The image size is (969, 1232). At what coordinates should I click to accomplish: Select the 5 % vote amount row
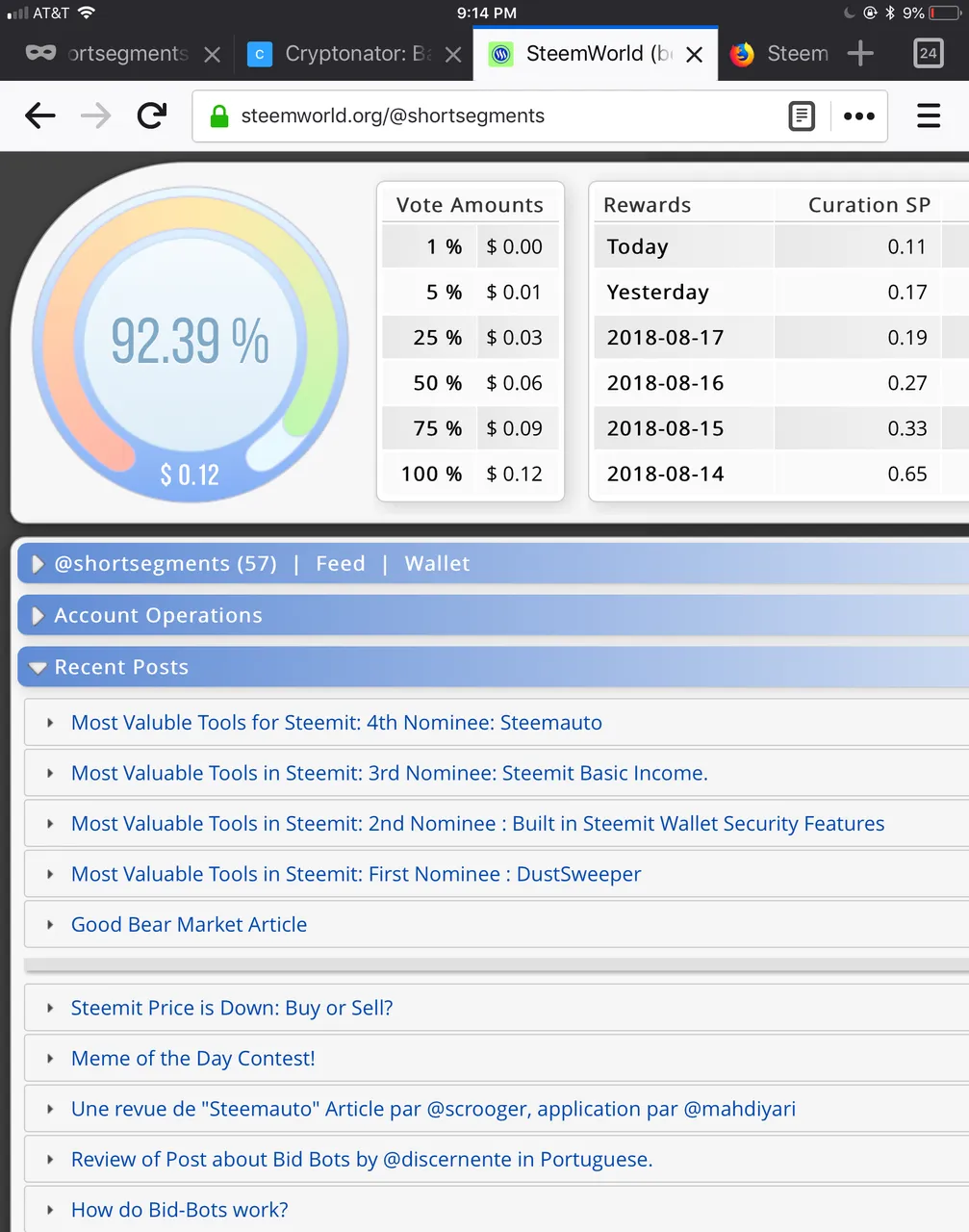click(471, 293)
